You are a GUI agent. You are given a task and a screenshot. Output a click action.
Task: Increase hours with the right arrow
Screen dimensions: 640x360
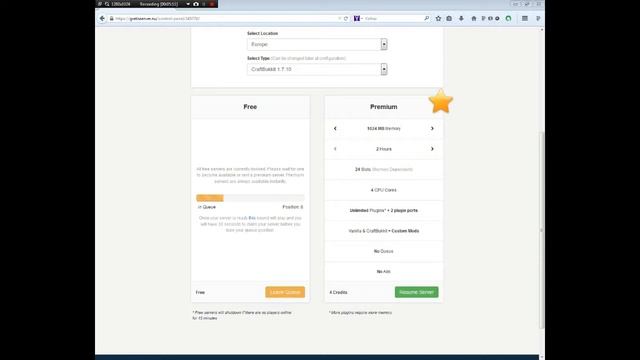pyautogui.click(x=432, y=149)
